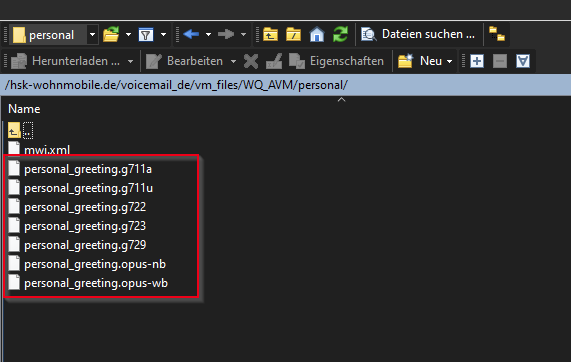
Task: Click the file filter icon
Action: (x=146, y=35)
